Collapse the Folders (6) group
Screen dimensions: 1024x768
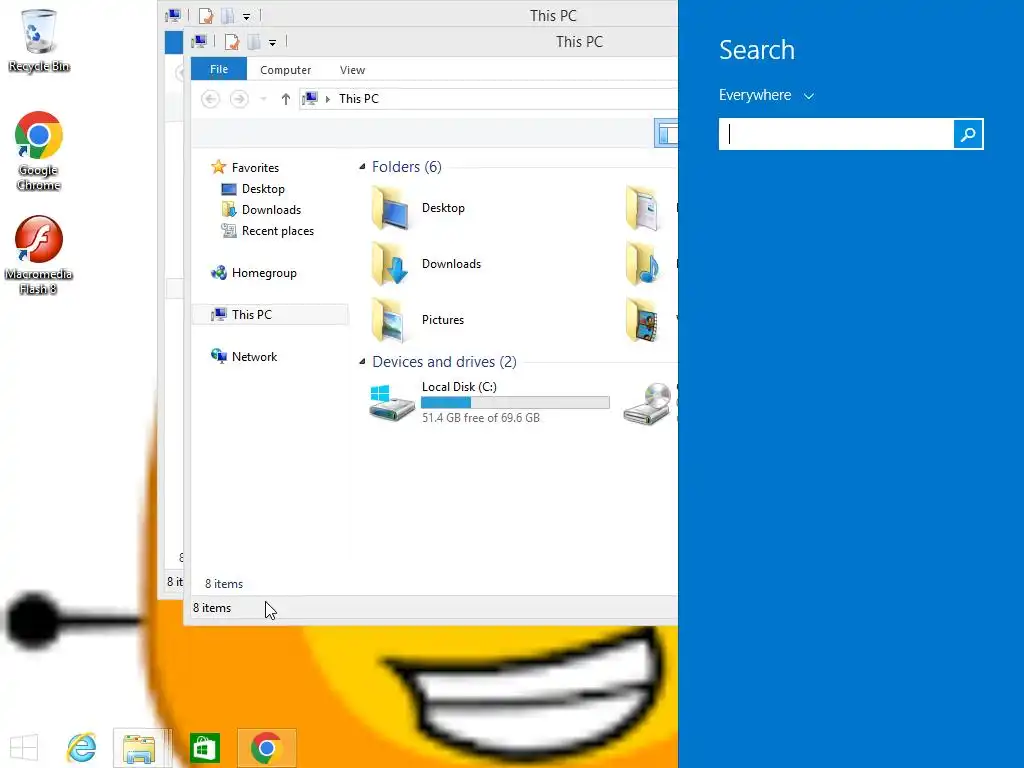[x=362, y=167]
